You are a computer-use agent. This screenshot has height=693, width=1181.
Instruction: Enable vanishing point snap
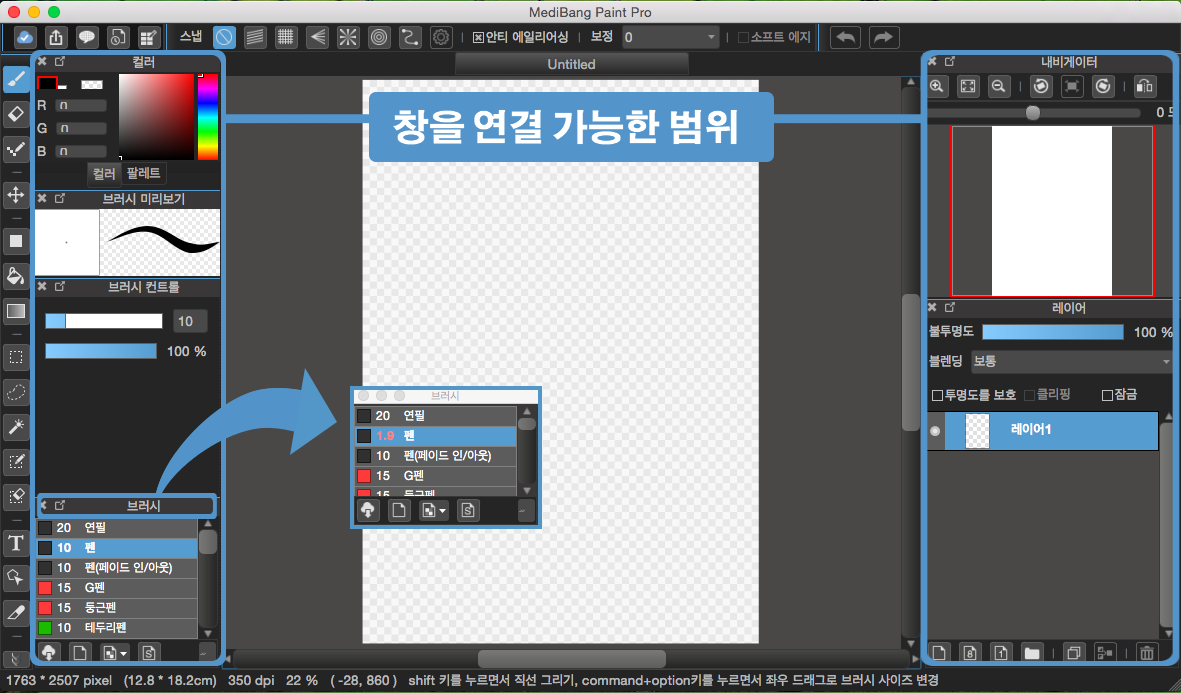(317, 37)
